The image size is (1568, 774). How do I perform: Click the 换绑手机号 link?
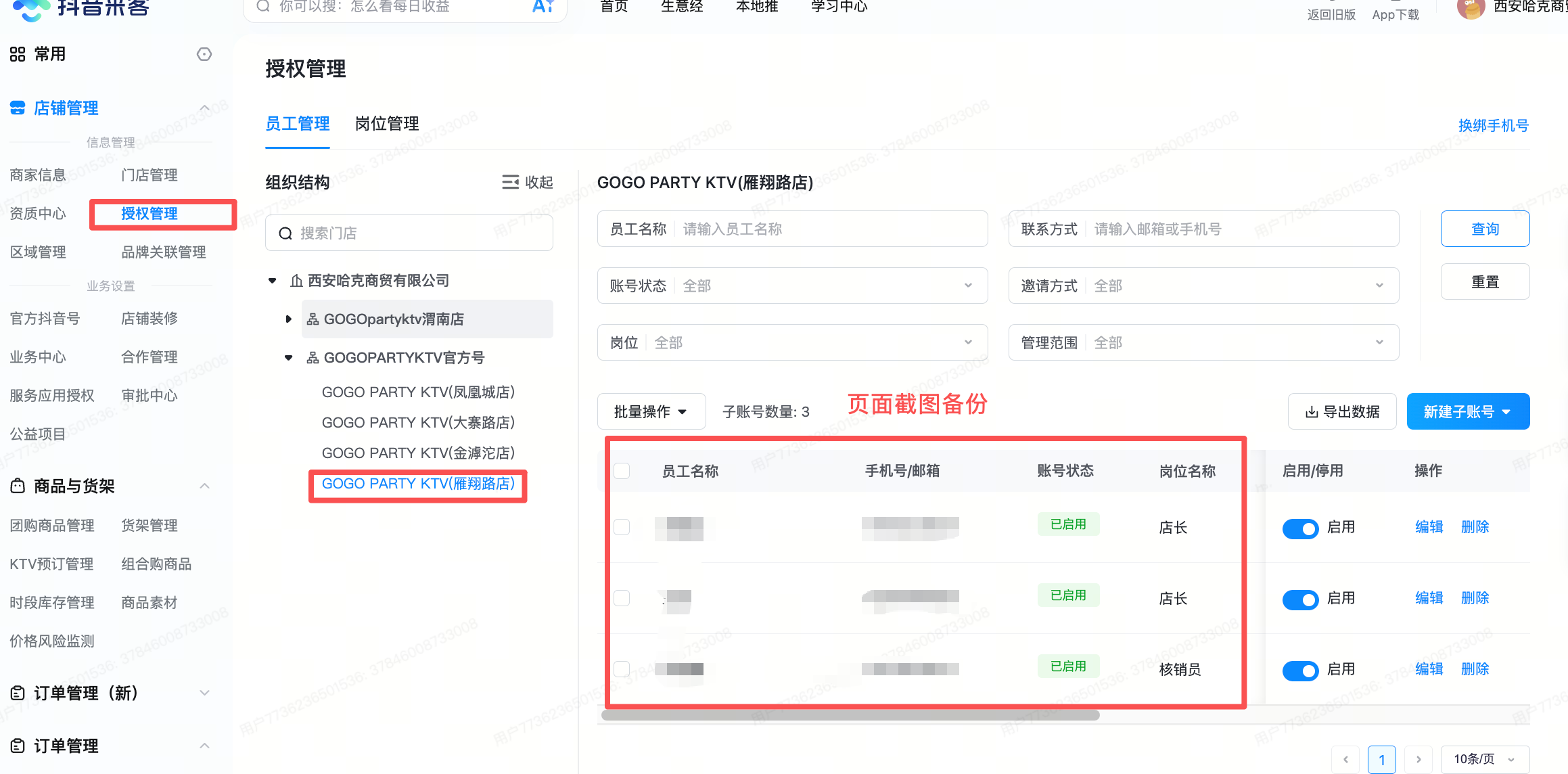click(1493, 125)
